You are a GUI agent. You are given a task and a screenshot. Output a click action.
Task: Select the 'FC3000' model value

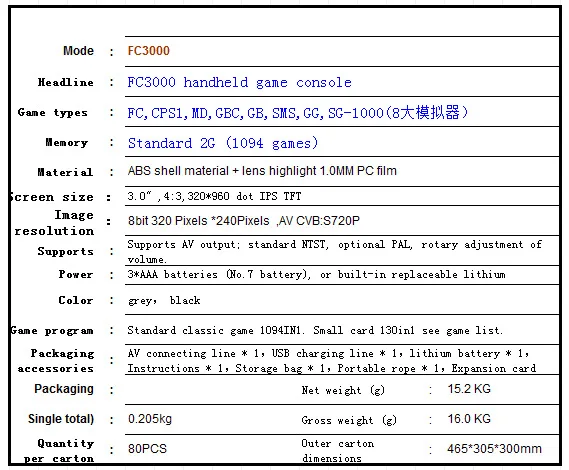point(148,51)
